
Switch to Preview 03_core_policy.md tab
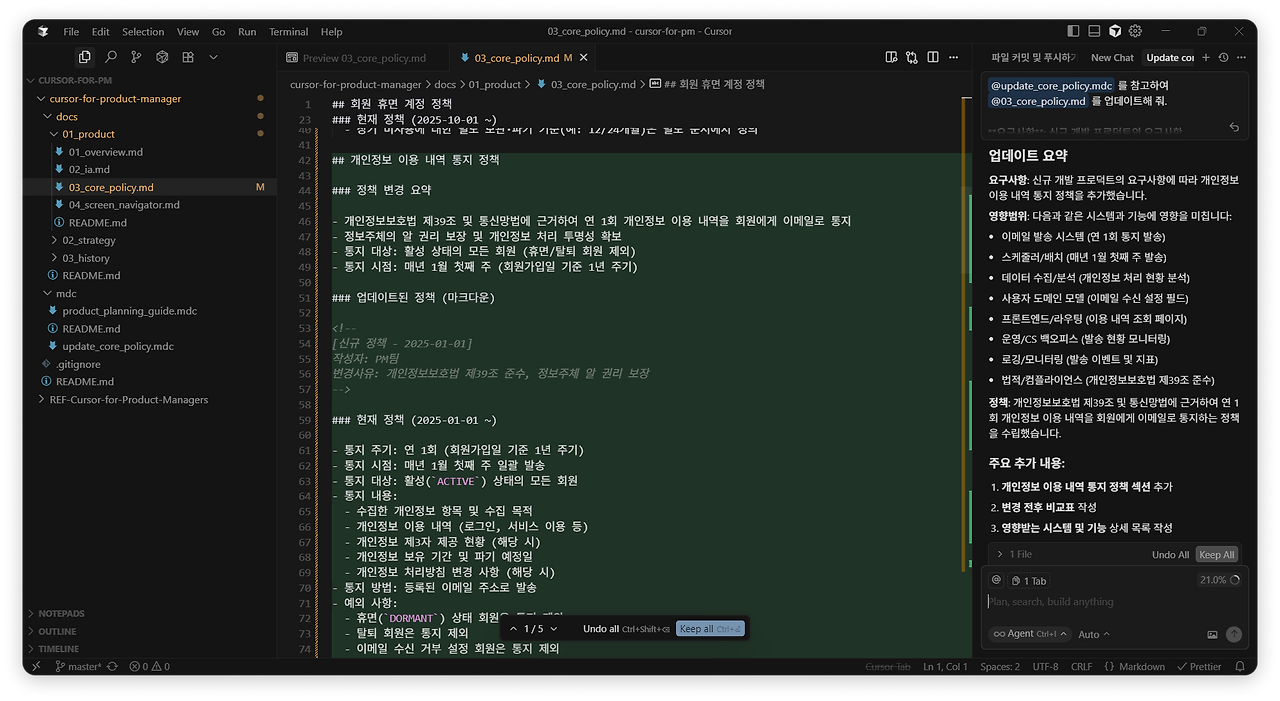[363, 58]
